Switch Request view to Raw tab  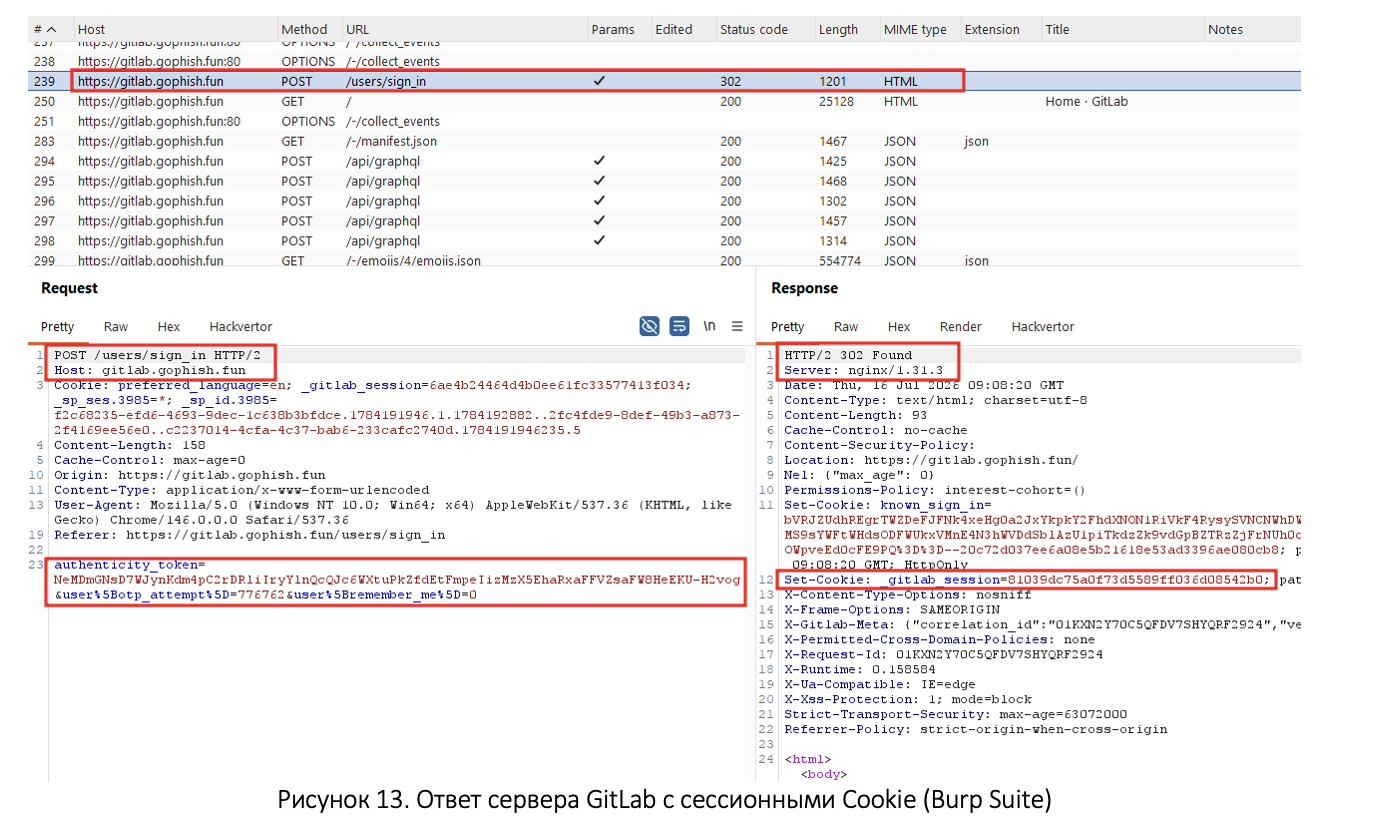(x=116, y=327)
